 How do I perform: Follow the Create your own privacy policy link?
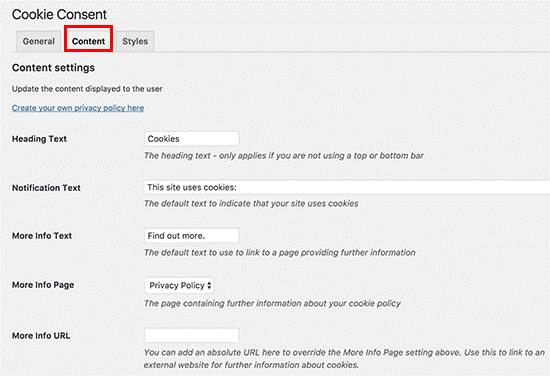[78, 108]
